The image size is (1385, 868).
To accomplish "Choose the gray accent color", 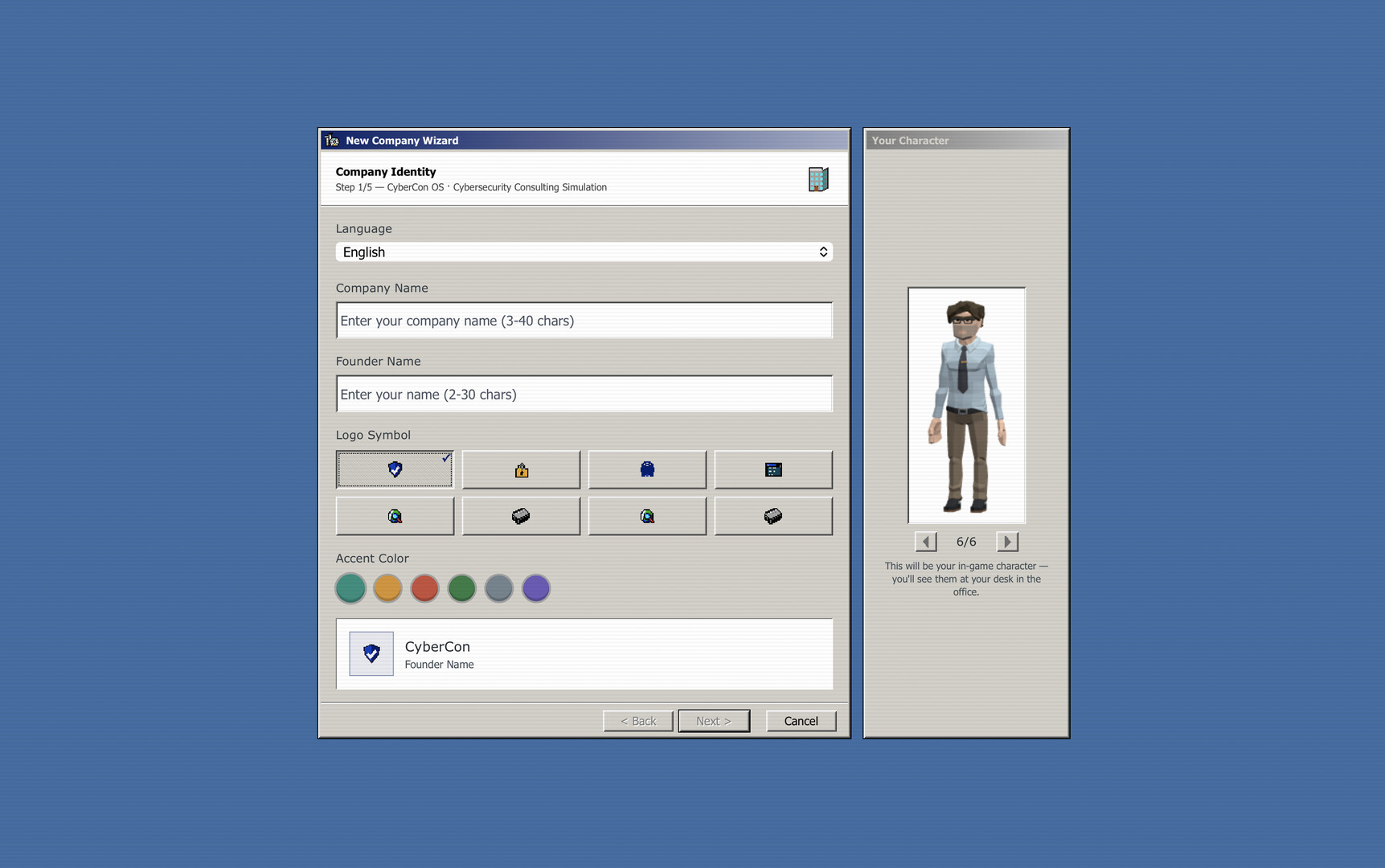I will [499, 588].
